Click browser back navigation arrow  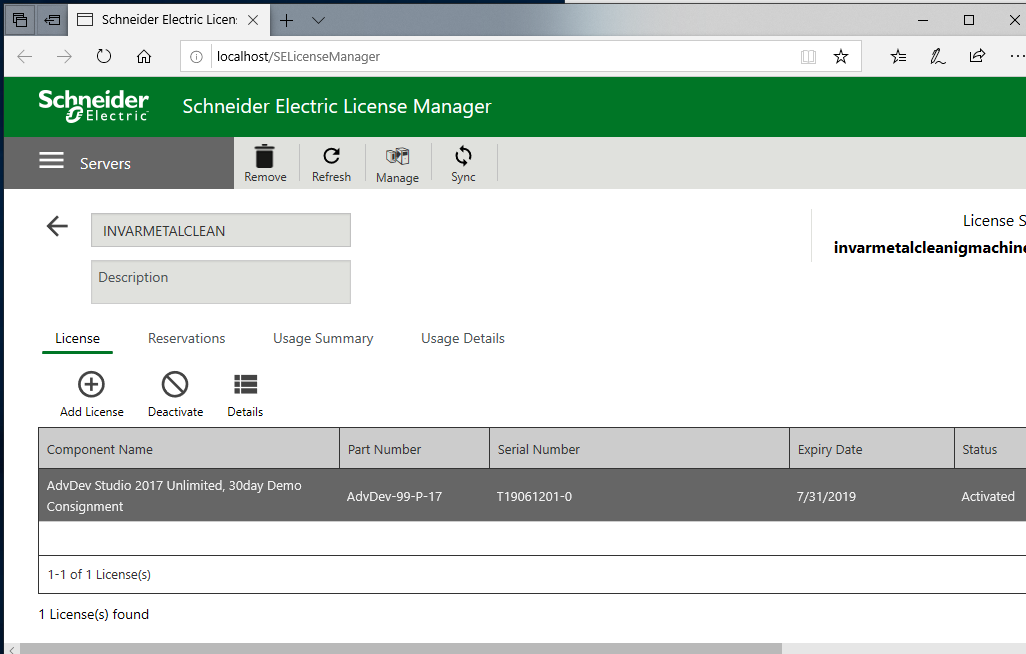25,56
